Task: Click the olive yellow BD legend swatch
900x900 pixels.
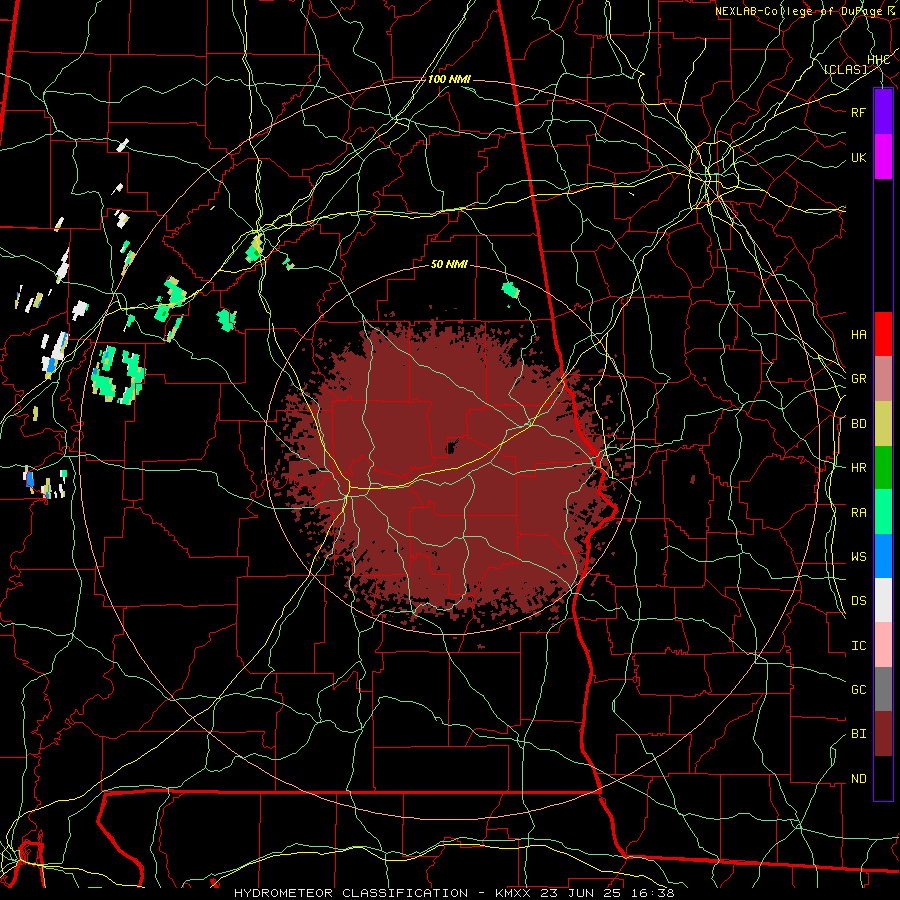Action: [x=883, y=424]
